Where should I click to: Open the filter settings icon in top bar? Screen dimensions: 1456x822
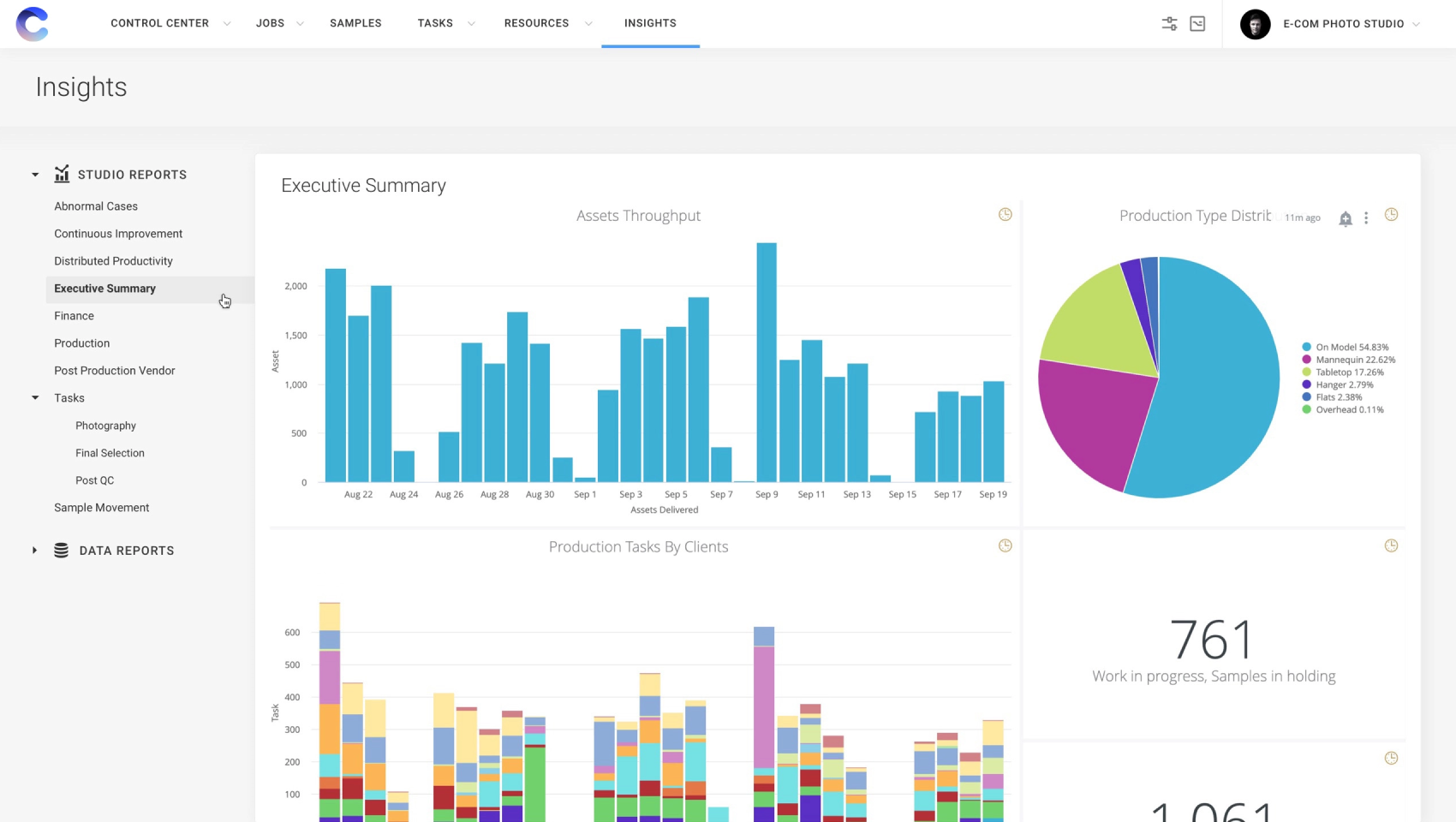pyautogui.click(x=1169, y=23)
